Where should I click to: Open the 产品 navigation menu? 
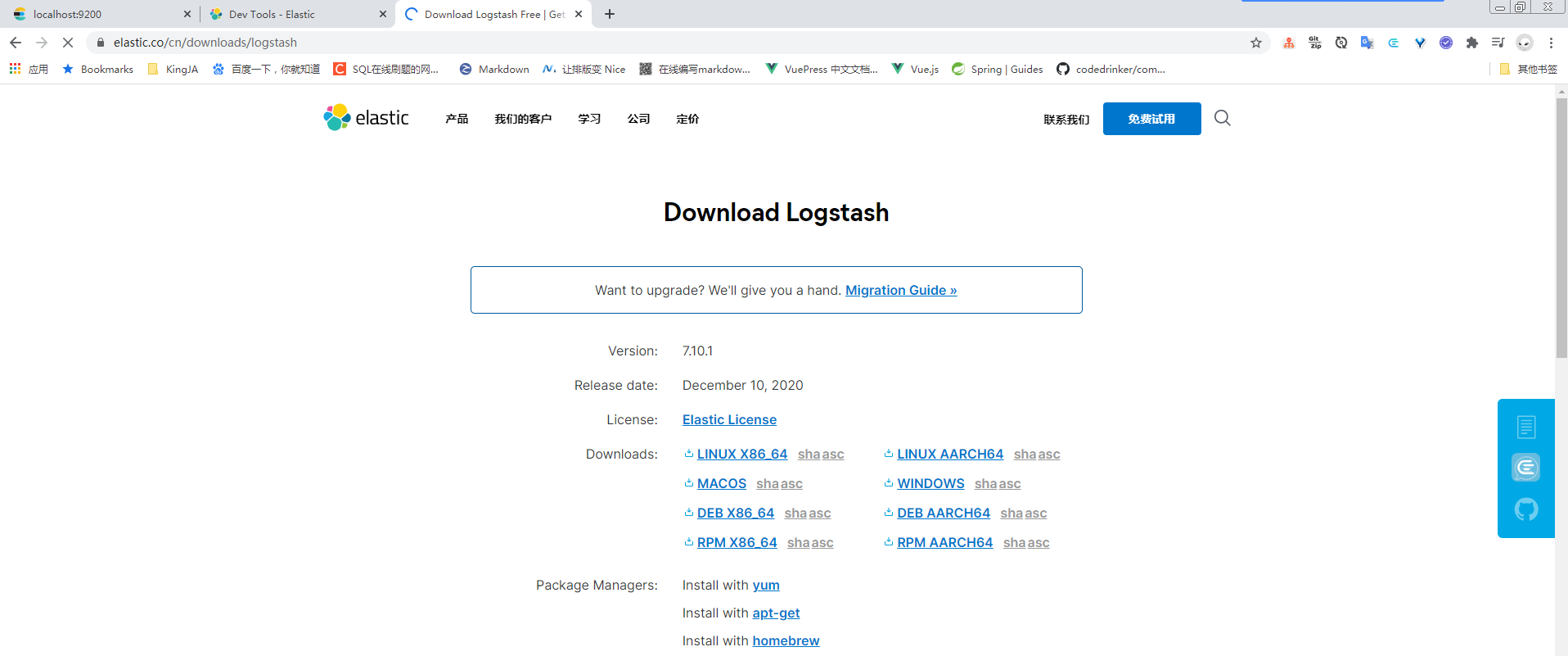point(457,119)
